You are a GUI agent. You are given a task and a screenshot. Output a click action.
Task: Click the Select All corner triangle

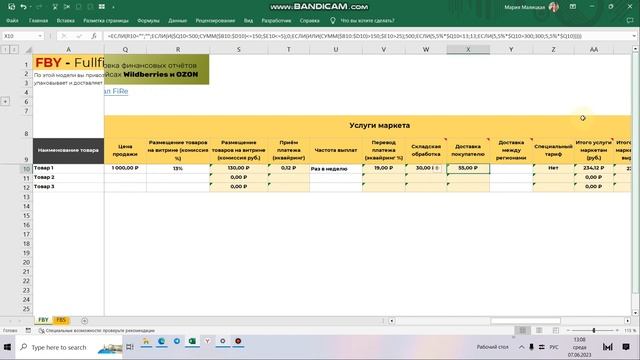click(28, 49)
